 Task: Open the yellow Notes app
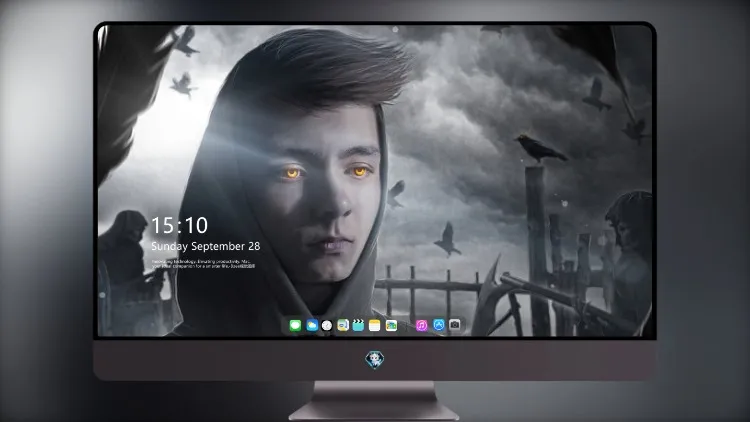point(375,326)
